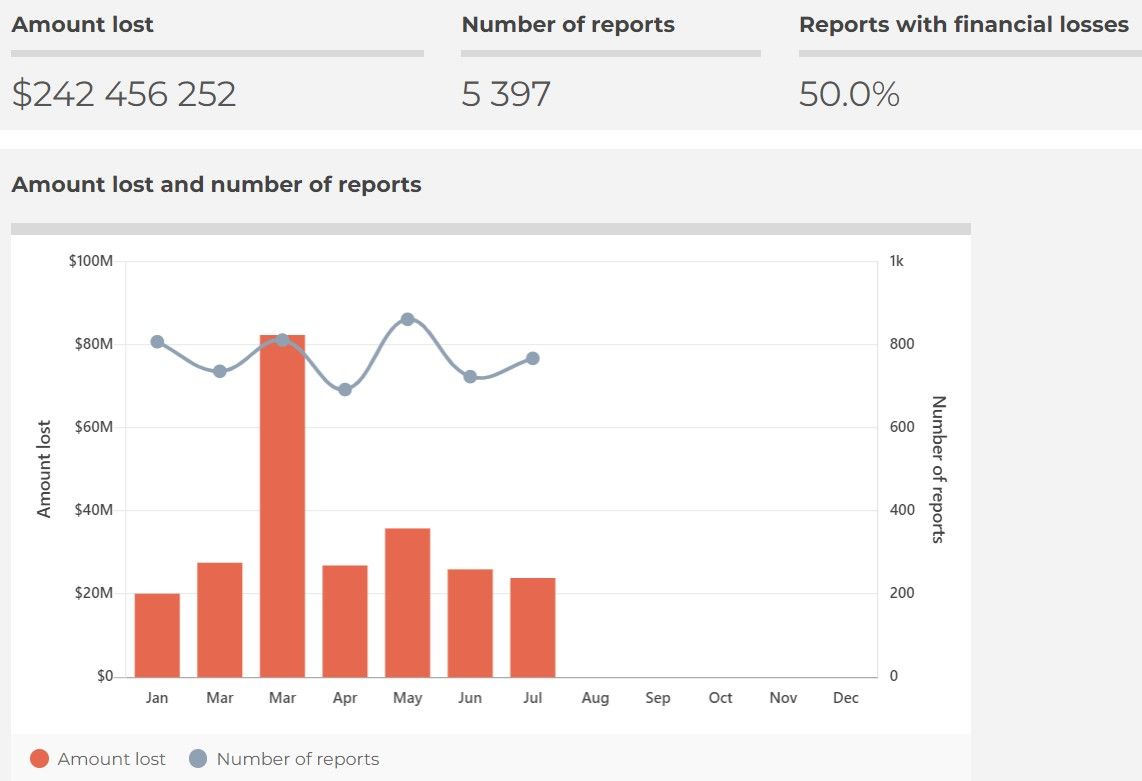Click the 50.0% financial losses figure
The width and height of the screenshot is (1142, 781).
tap(849, 94)
